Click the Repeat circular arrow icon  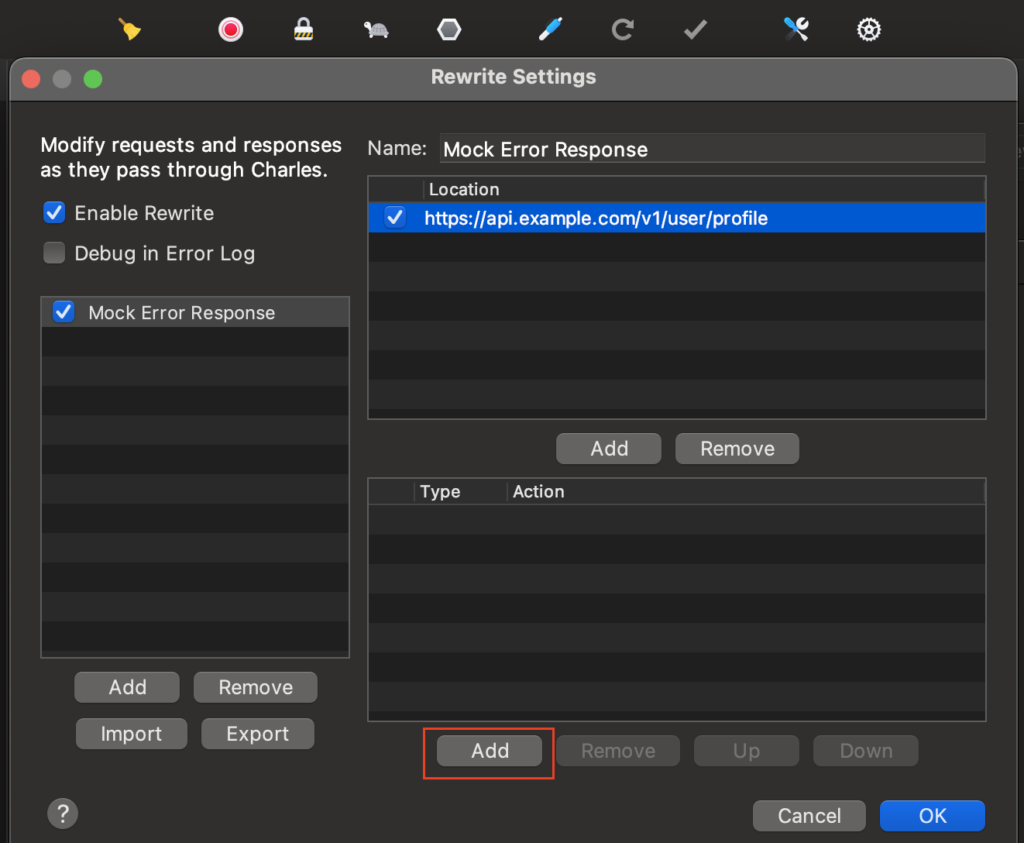pos(623,30)
